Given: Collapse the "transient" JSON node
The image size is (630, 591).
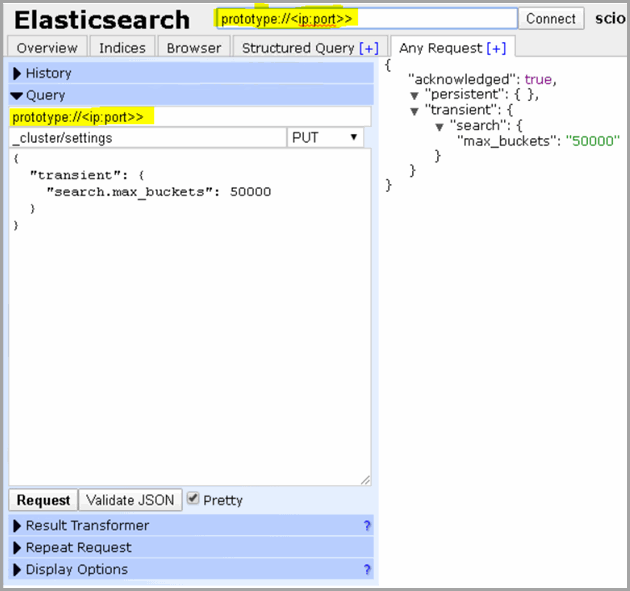Looking at the screenshot, I should coord(414,111).
